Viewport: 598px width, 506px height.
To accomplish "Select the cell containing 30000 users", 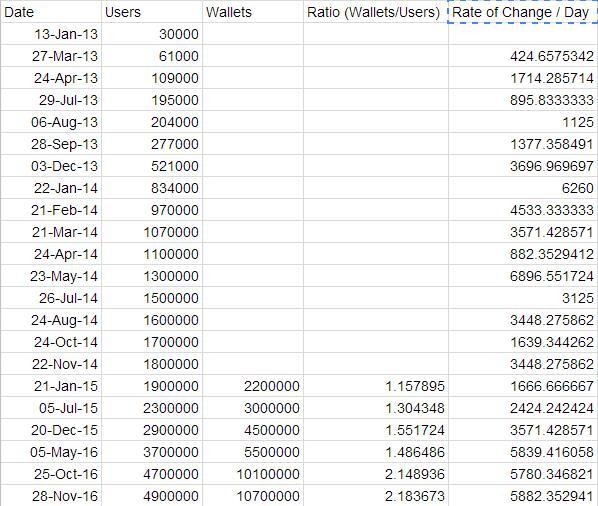I will pos(152,34).
